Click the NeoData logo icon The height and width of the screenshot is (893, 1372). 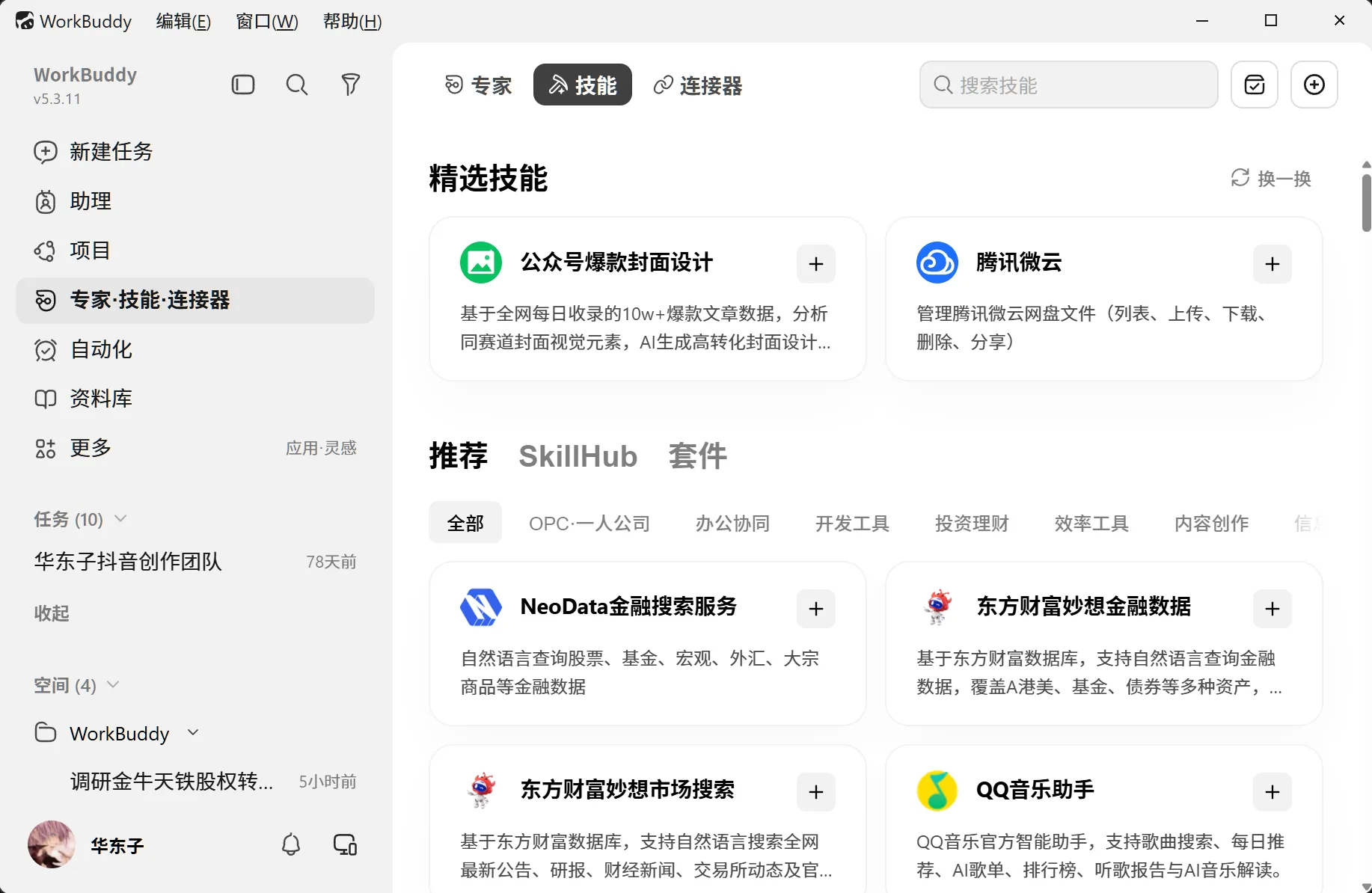pos(481,607)
